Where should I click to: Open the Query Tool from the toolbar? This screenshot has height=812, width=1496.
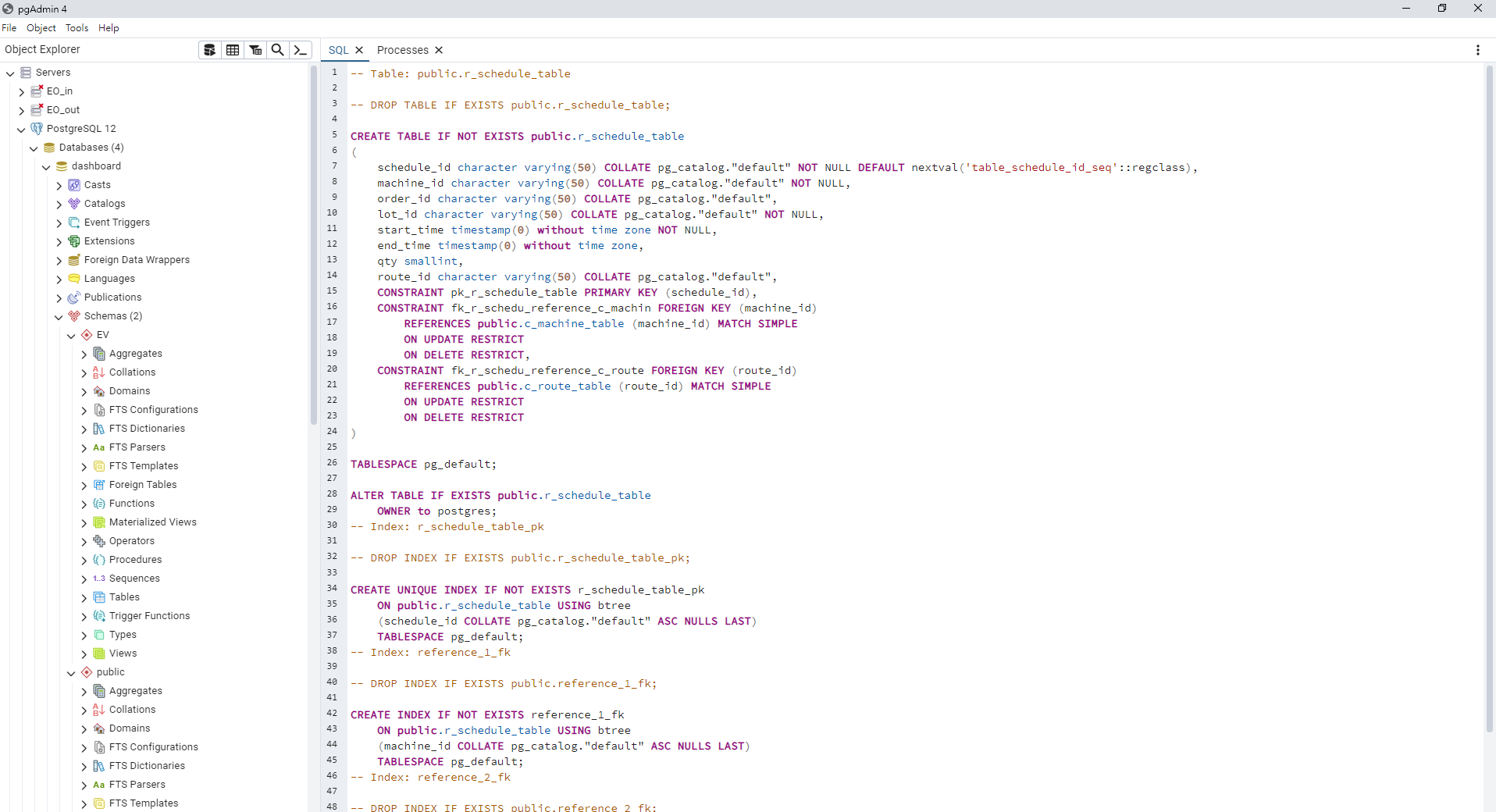[x=209, y=50]
